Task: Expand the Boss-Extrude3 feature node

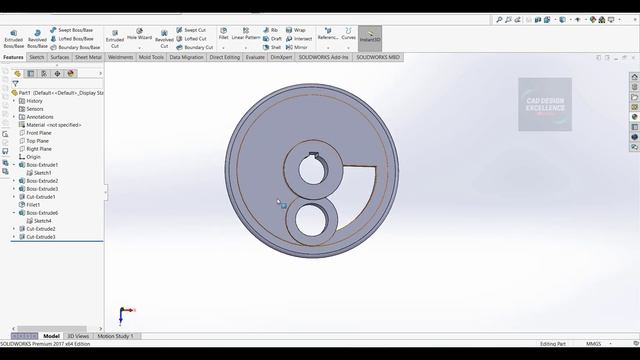Action: (x=14, y=189)
